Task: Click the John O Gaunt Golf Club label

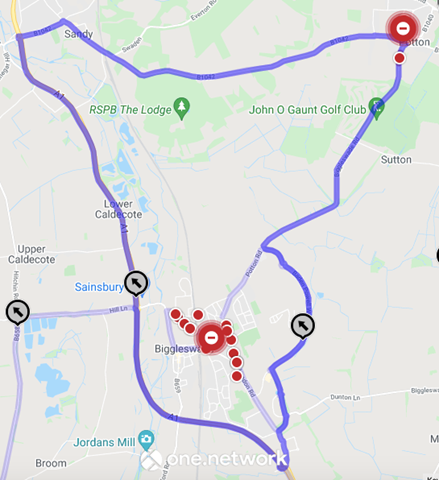Action: (307, 110)
